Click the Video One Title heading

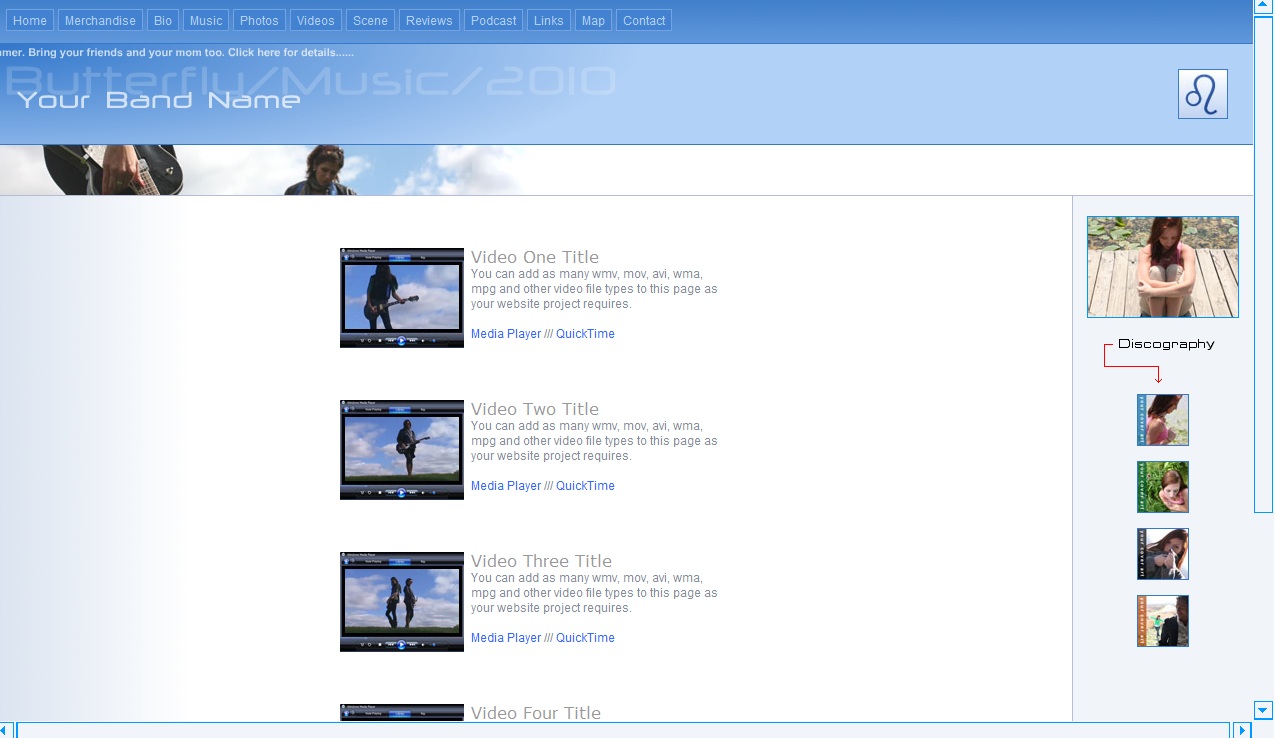[535, 257]
